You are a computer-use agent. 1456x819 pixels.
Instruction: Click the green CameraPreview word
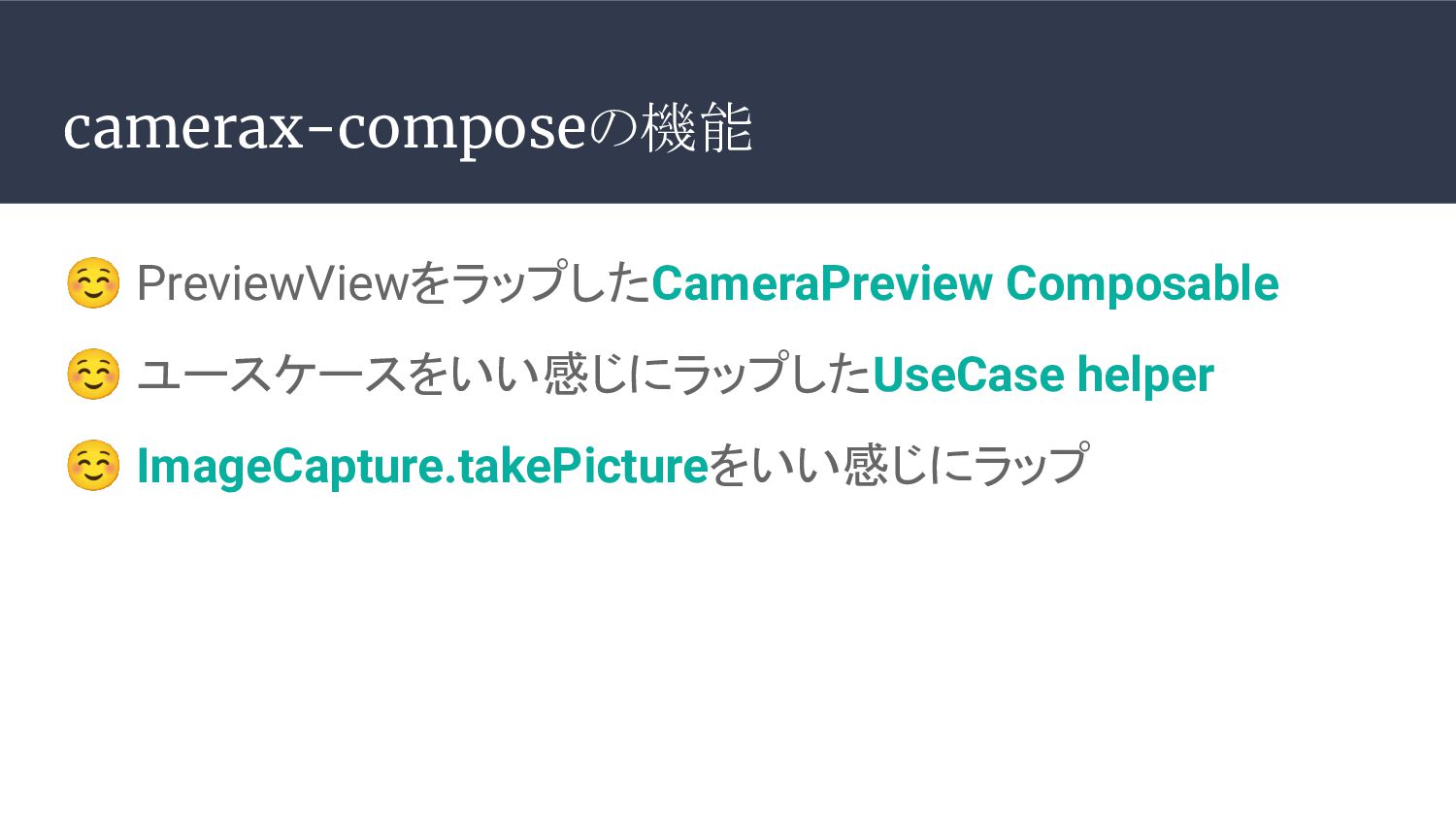pos(822,283)
